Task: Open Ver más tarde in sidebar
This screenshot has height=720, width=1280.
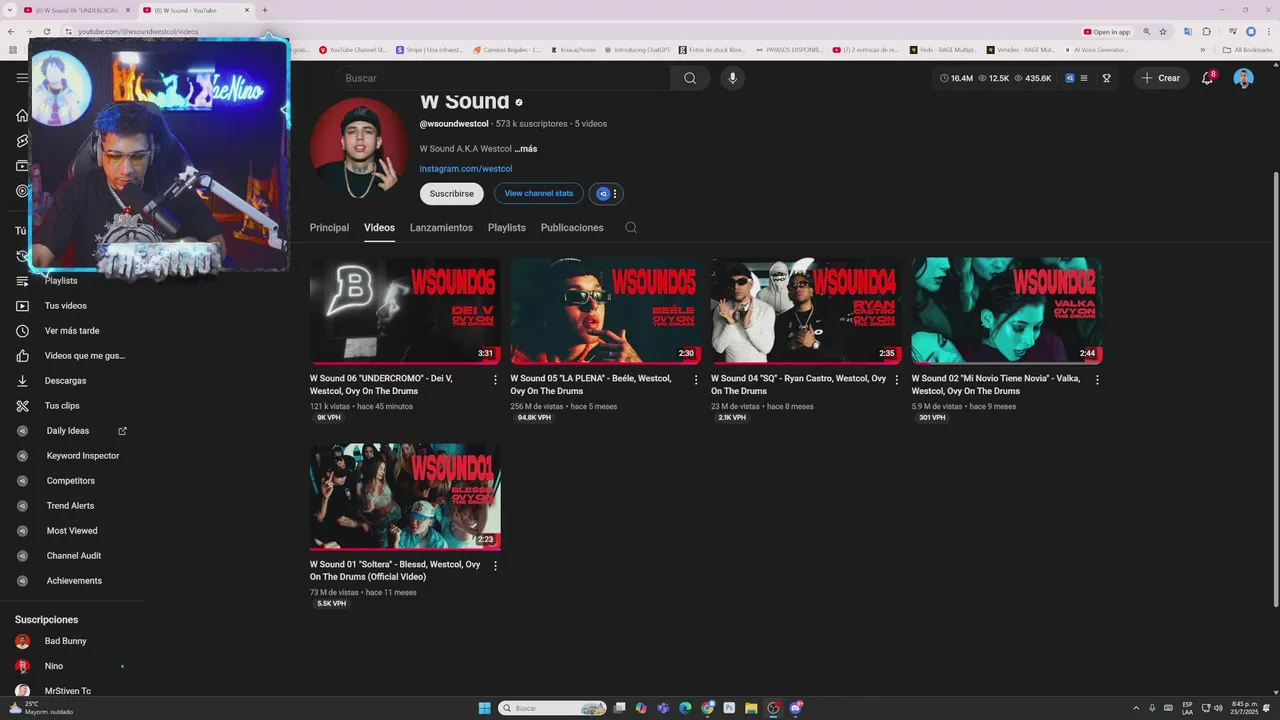Action: (70, 331)
